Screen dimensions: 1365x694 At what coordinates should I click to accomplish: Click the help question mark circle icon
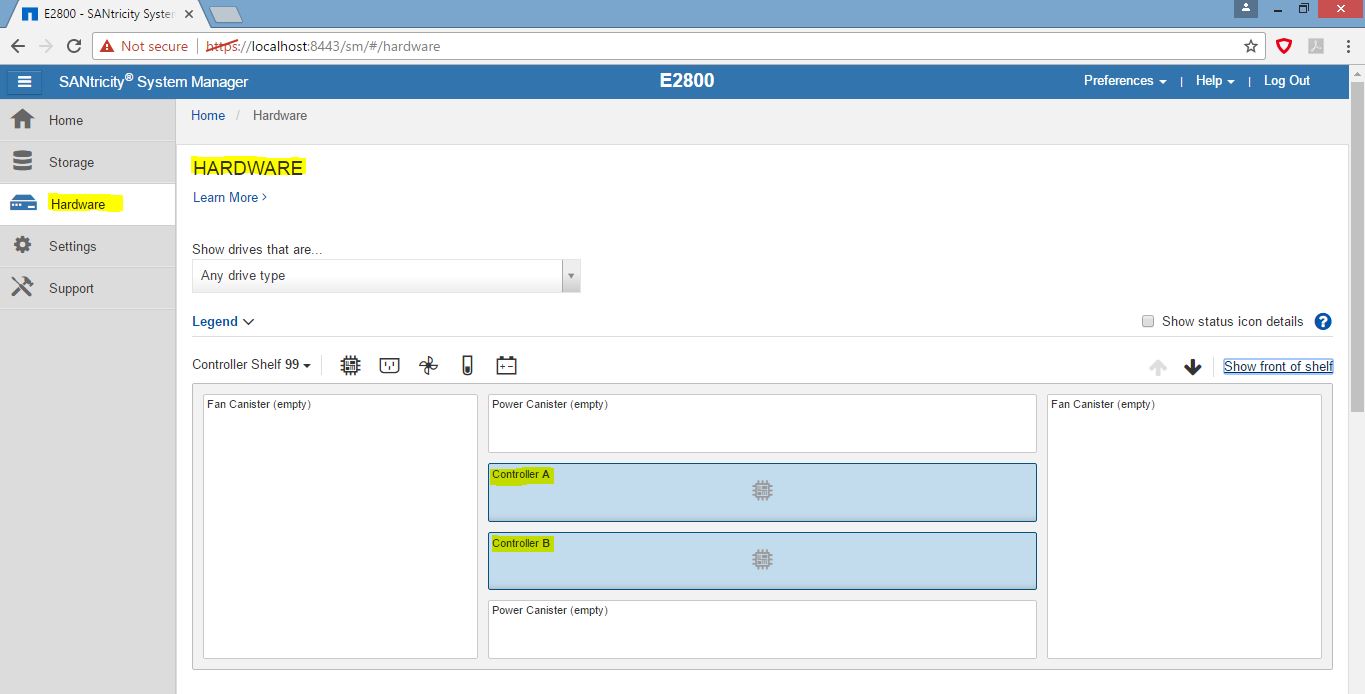[1322, 321]
